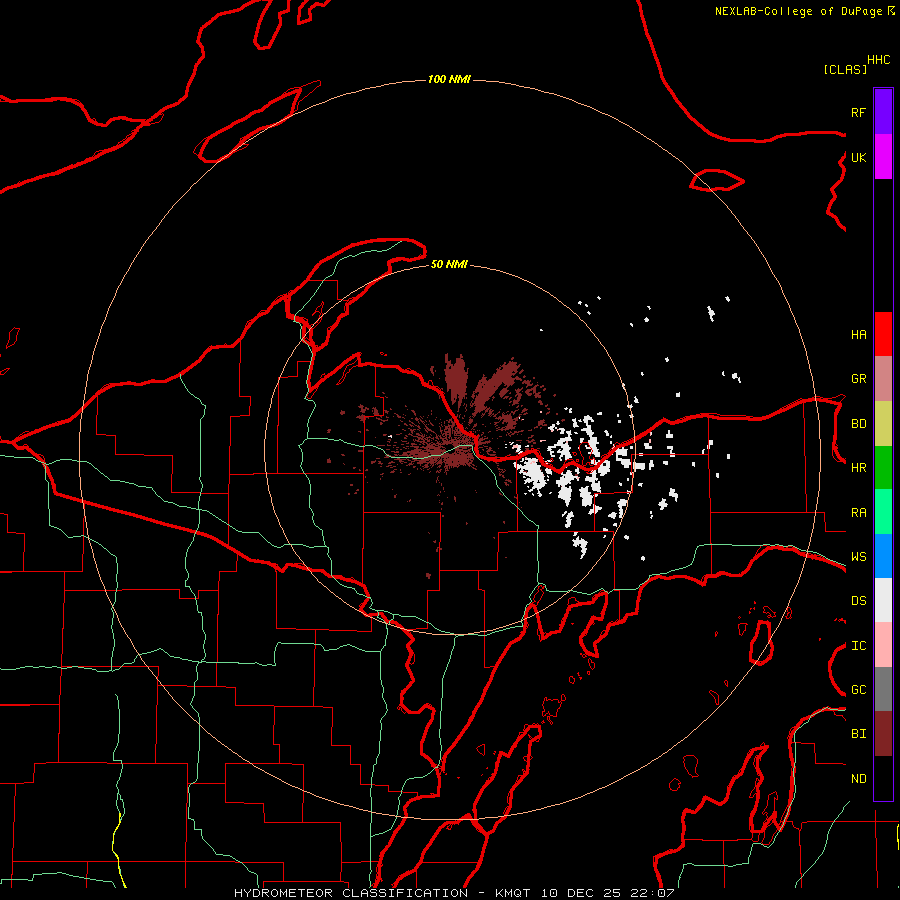Click the 50 NMI range ring label
This screenshot has width=900, height=900.
click(x=449, y=264)
